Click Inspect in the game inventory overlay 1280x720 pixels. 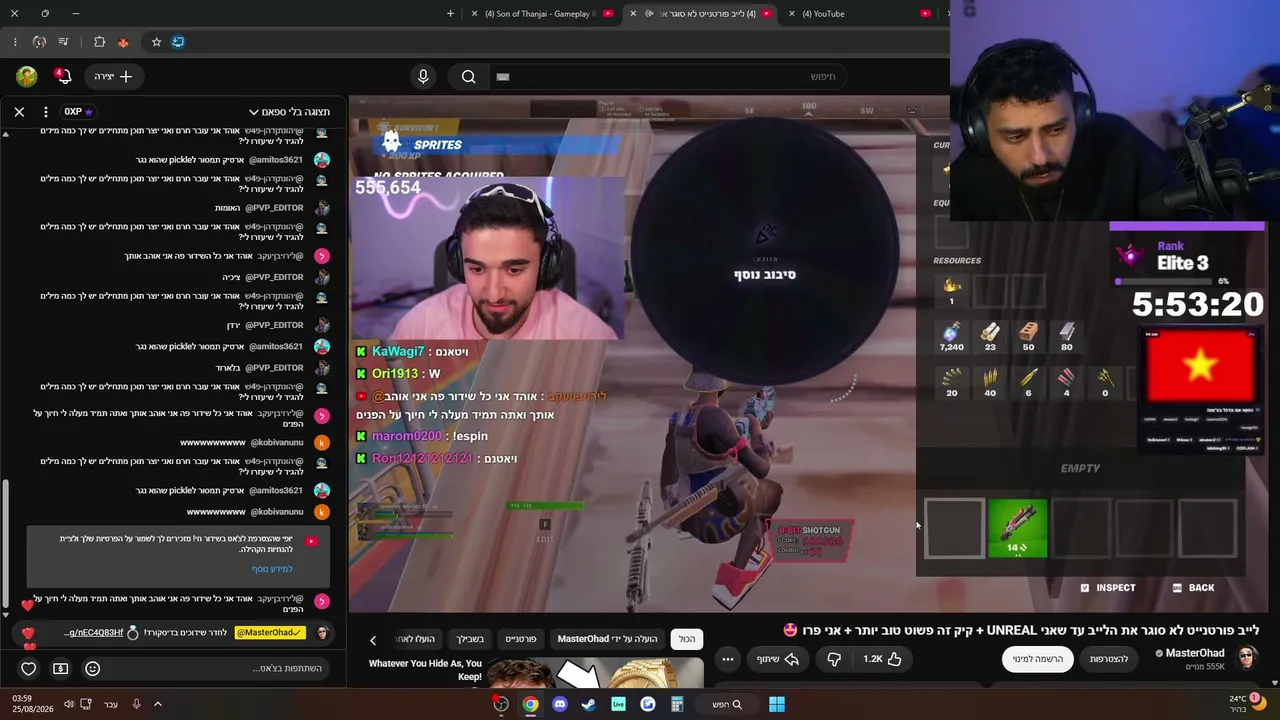click(x=1108, y=588)
